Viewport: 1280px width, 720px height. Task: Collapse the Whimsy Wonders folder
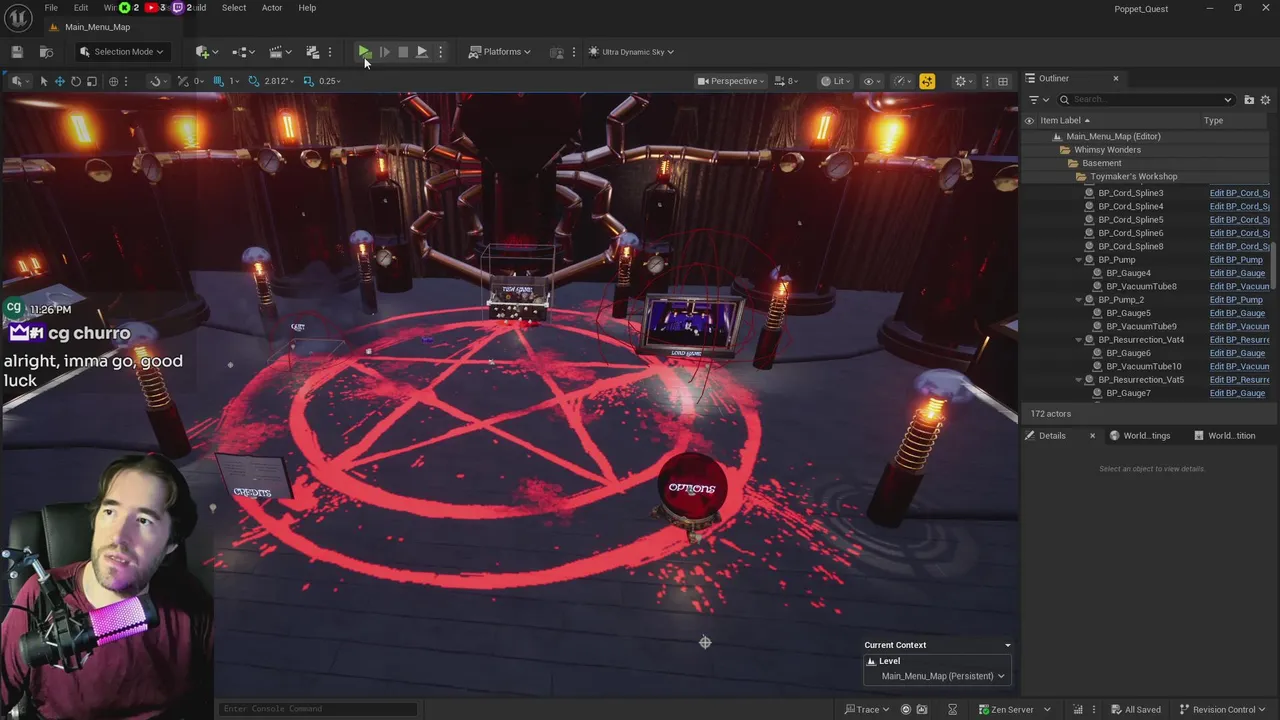click(x=1065, y=150)
